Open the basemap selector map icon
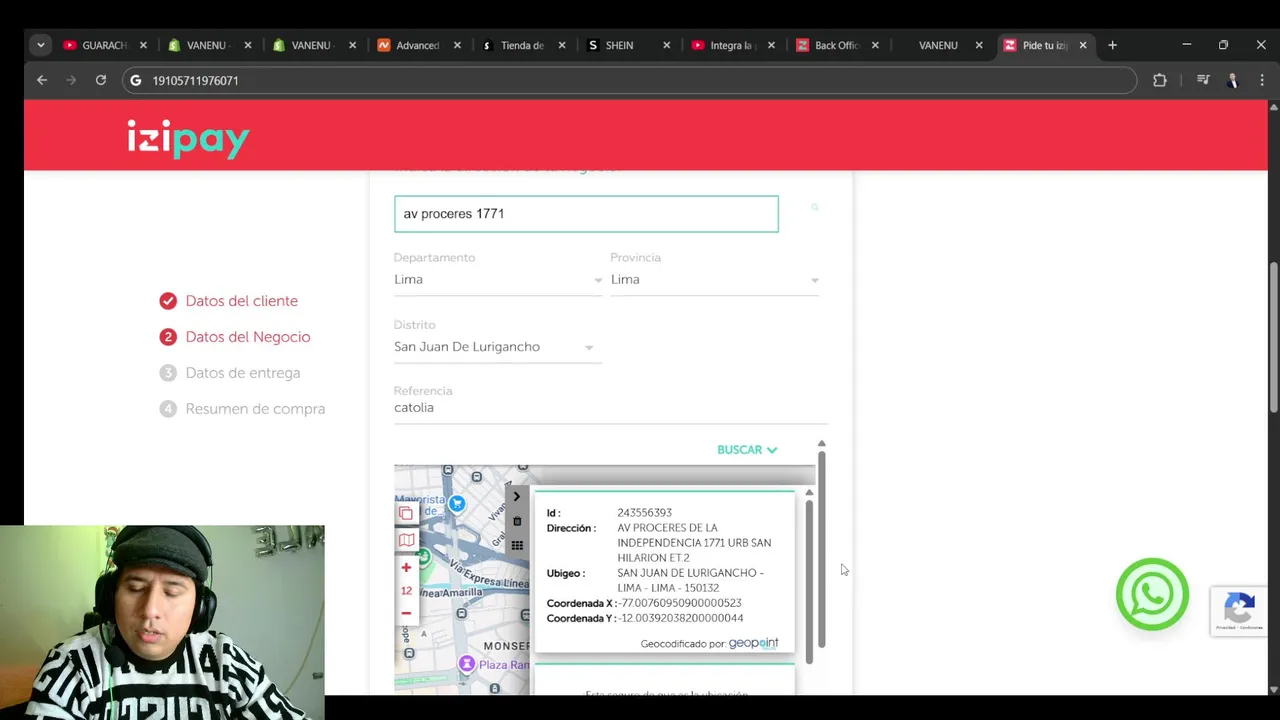 (406, 540)
